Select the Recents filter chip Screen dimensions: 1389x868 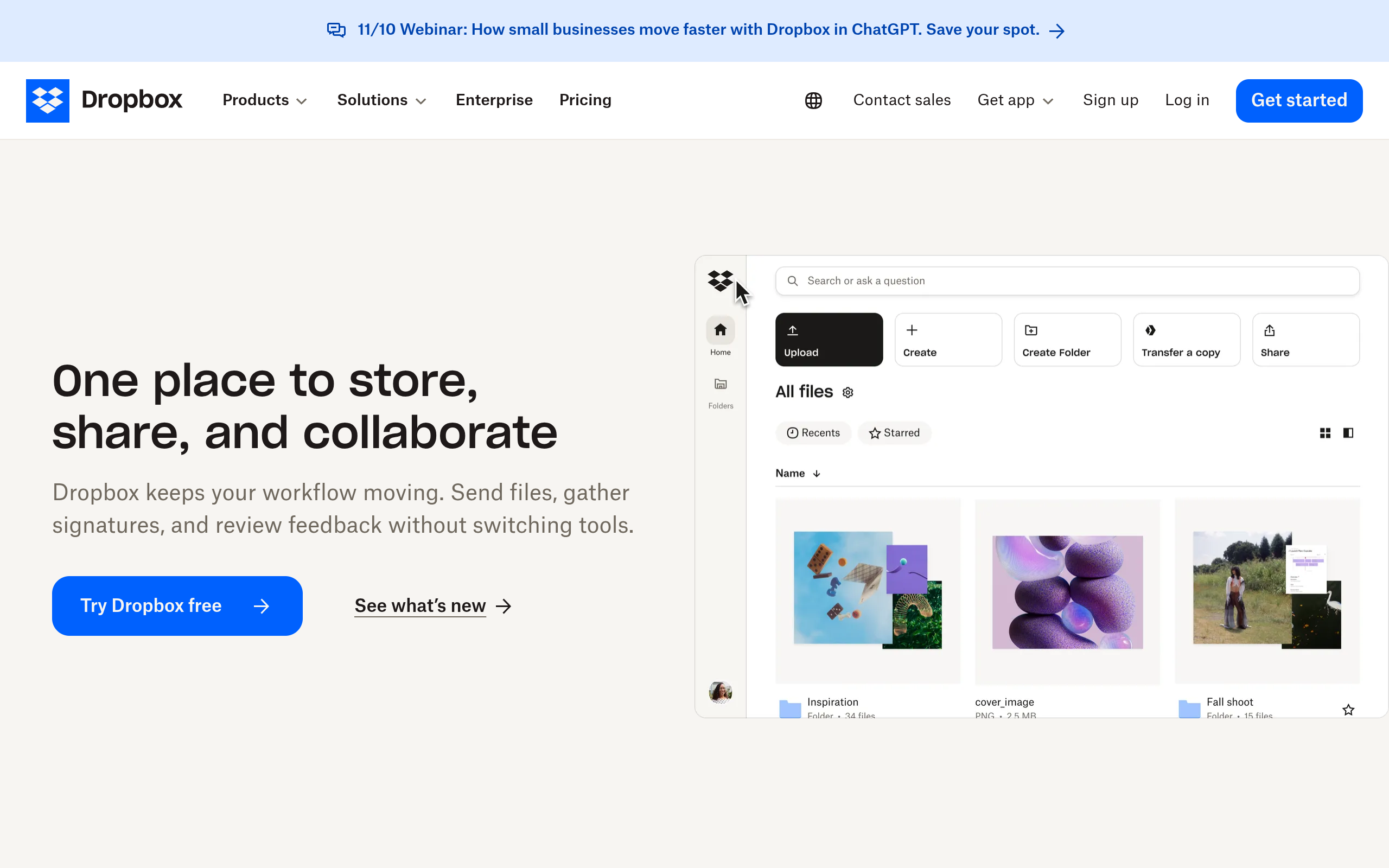tap(813, 433)
